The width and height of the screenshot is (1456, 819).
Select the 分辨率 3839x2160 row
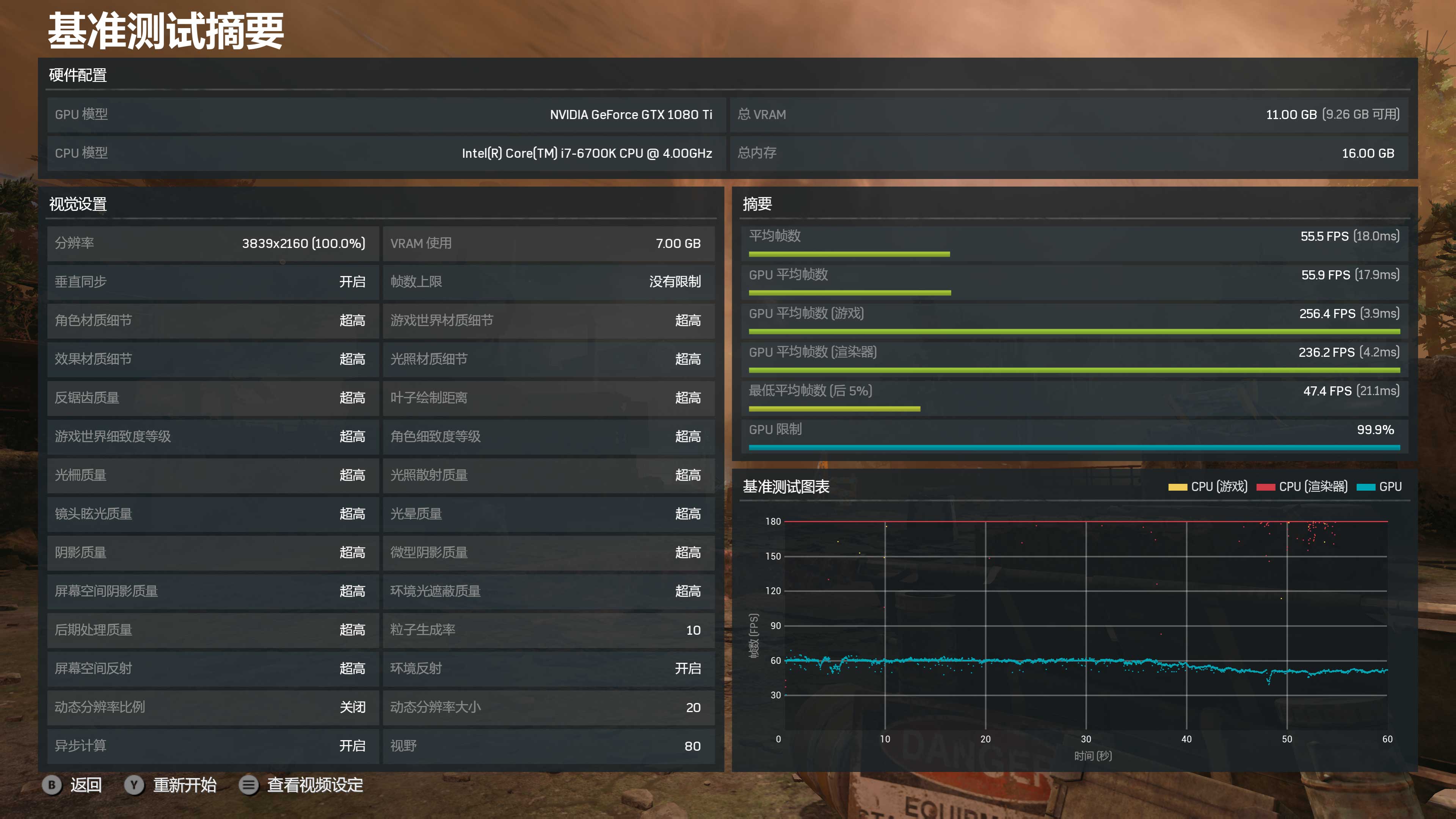(x=212, y=243)
